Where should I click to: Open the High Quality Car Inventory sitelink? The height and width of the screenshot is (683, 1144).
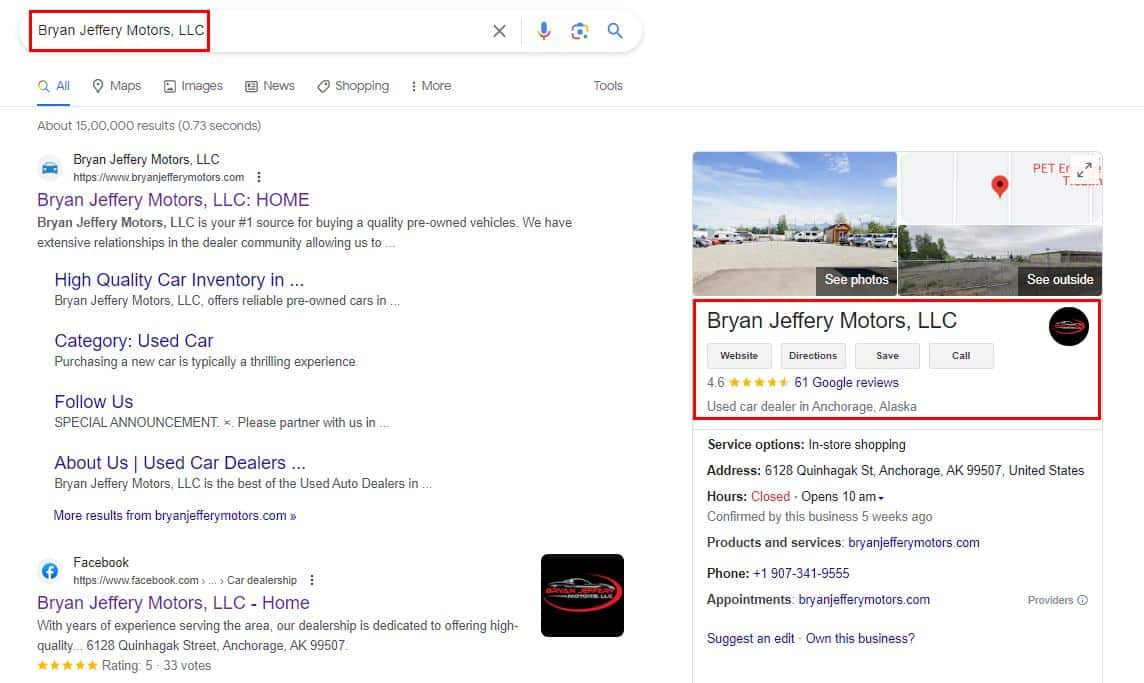coord(179,280)
